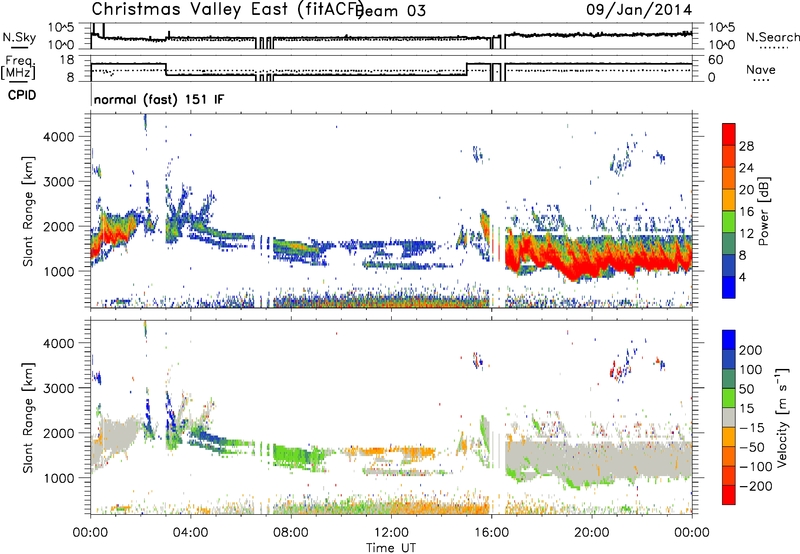Screen dimensions: 800x554
Task: Click the '4000' tick of the power panel
Action: coord(59,137)
